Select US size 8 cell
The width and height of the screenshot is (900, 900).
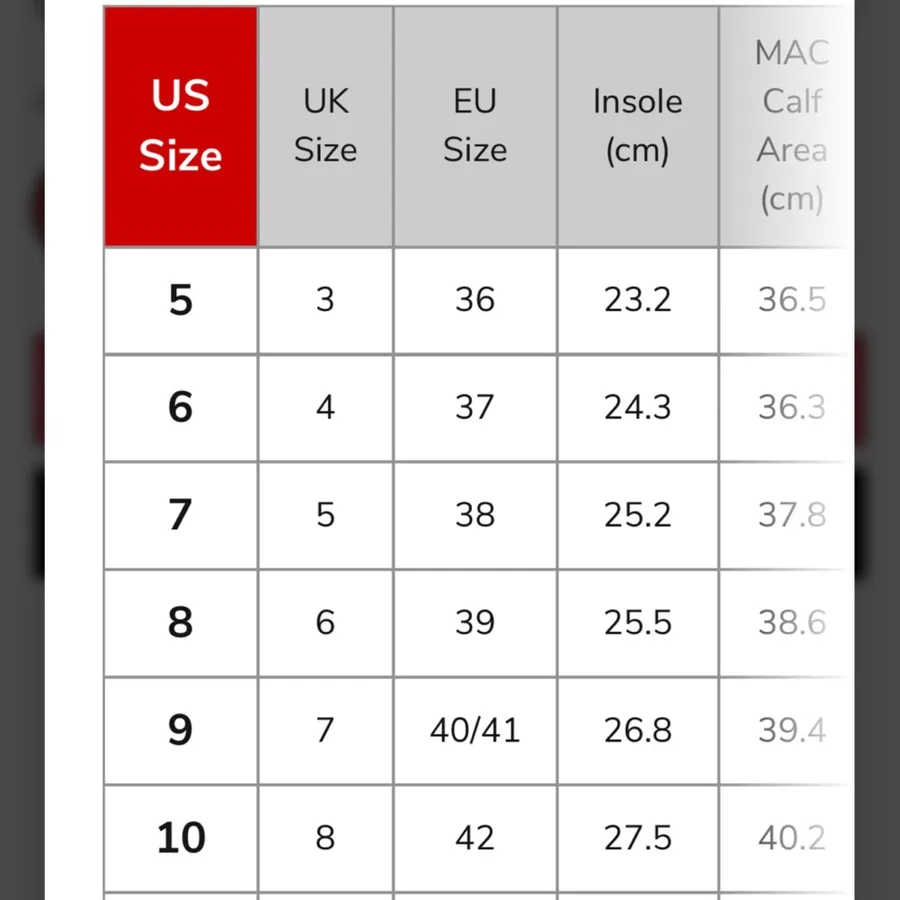[180, 623]
